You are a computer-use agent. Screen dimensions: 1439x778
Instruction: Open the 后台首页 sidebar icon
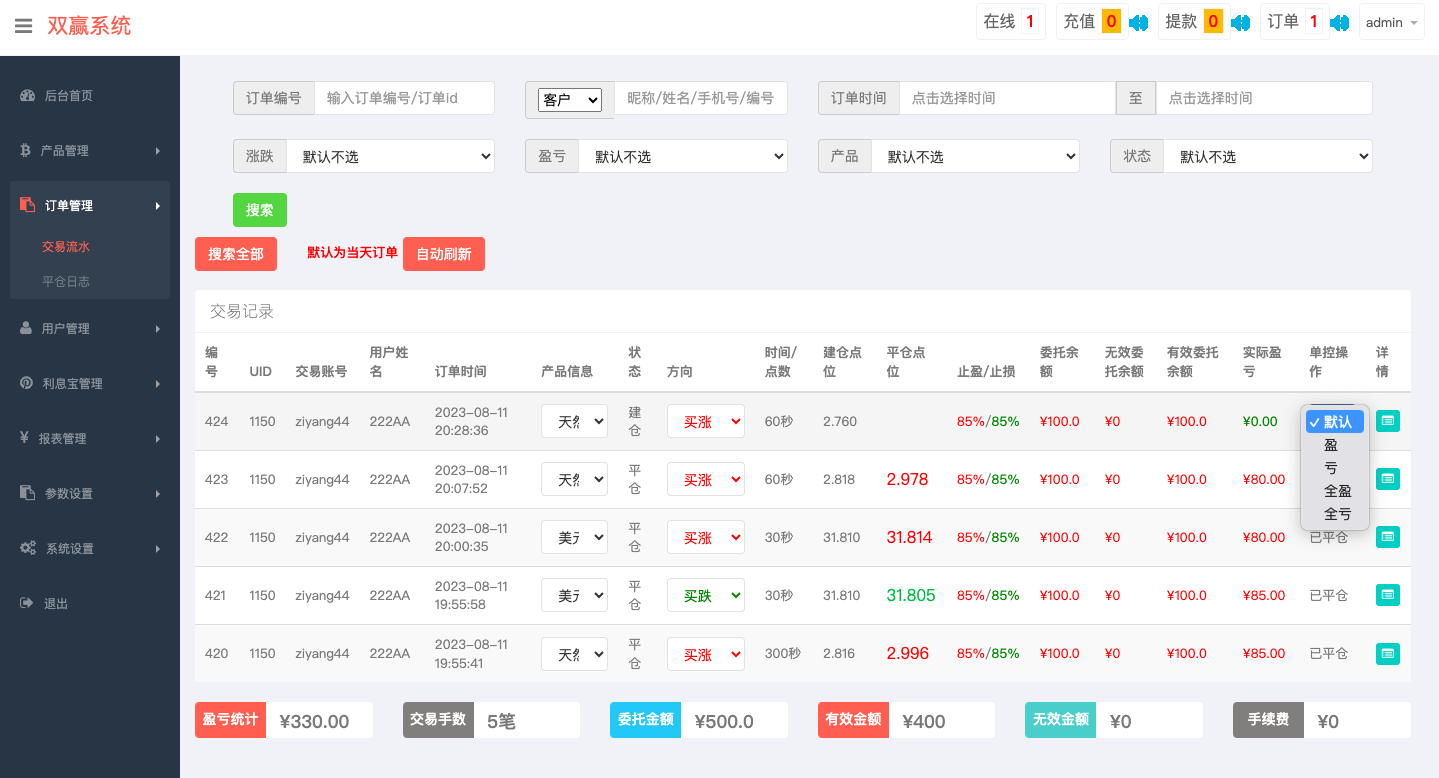27,95
